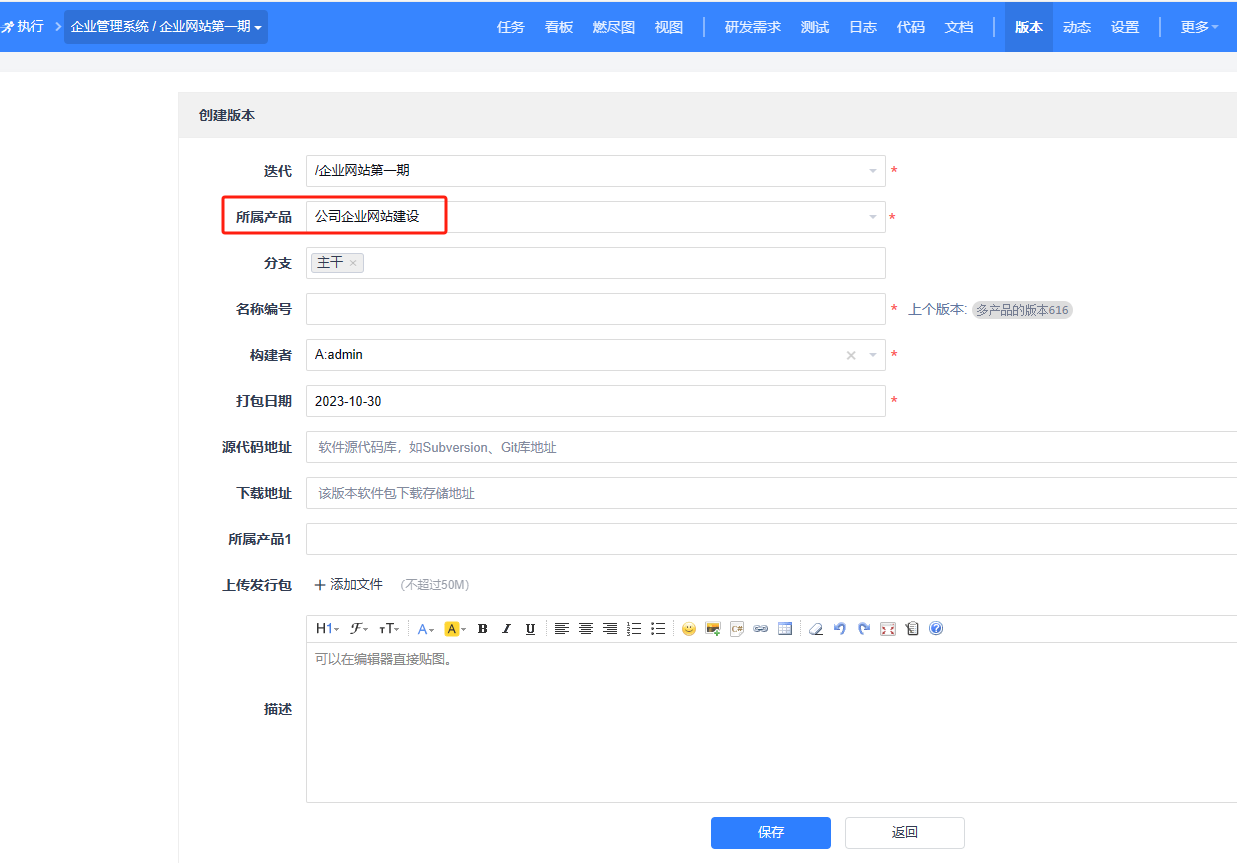The image size is (1237, 863).
Task: Insert an image in the editor
Action: (x=713, y=629)
